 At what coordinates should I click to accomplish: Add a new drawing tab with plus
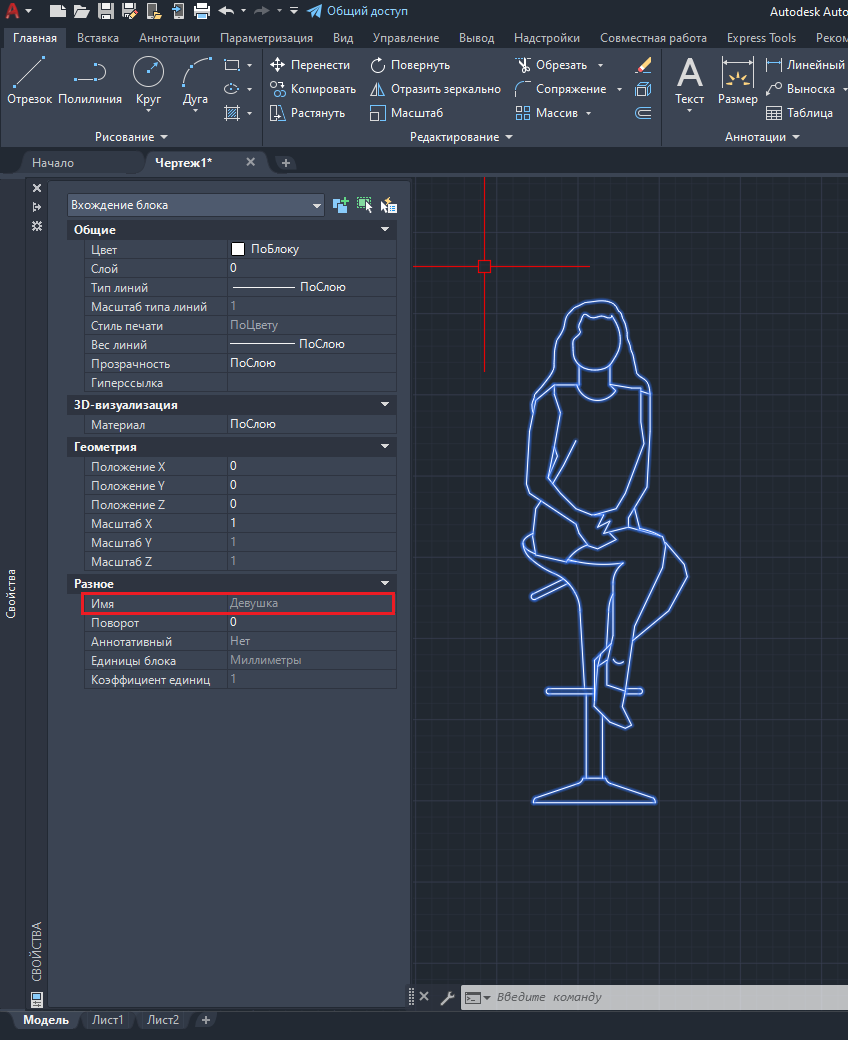click(x=286, y=163)
